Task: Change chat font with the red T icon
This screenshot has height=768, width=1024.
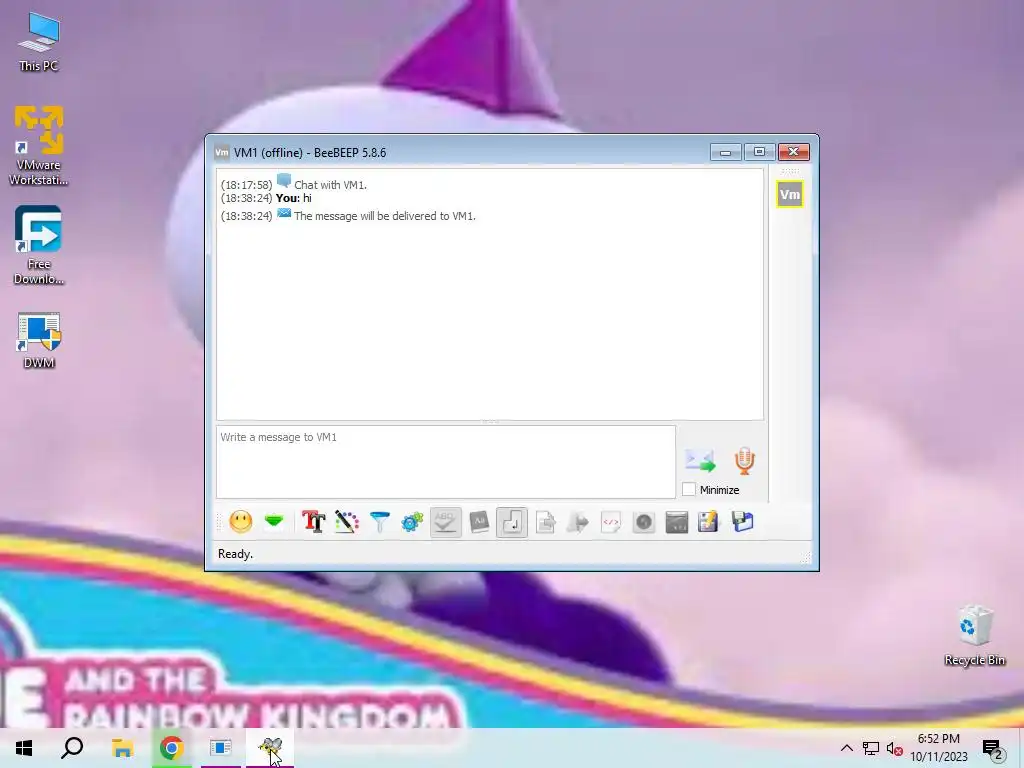Action: tap(313, 522)
